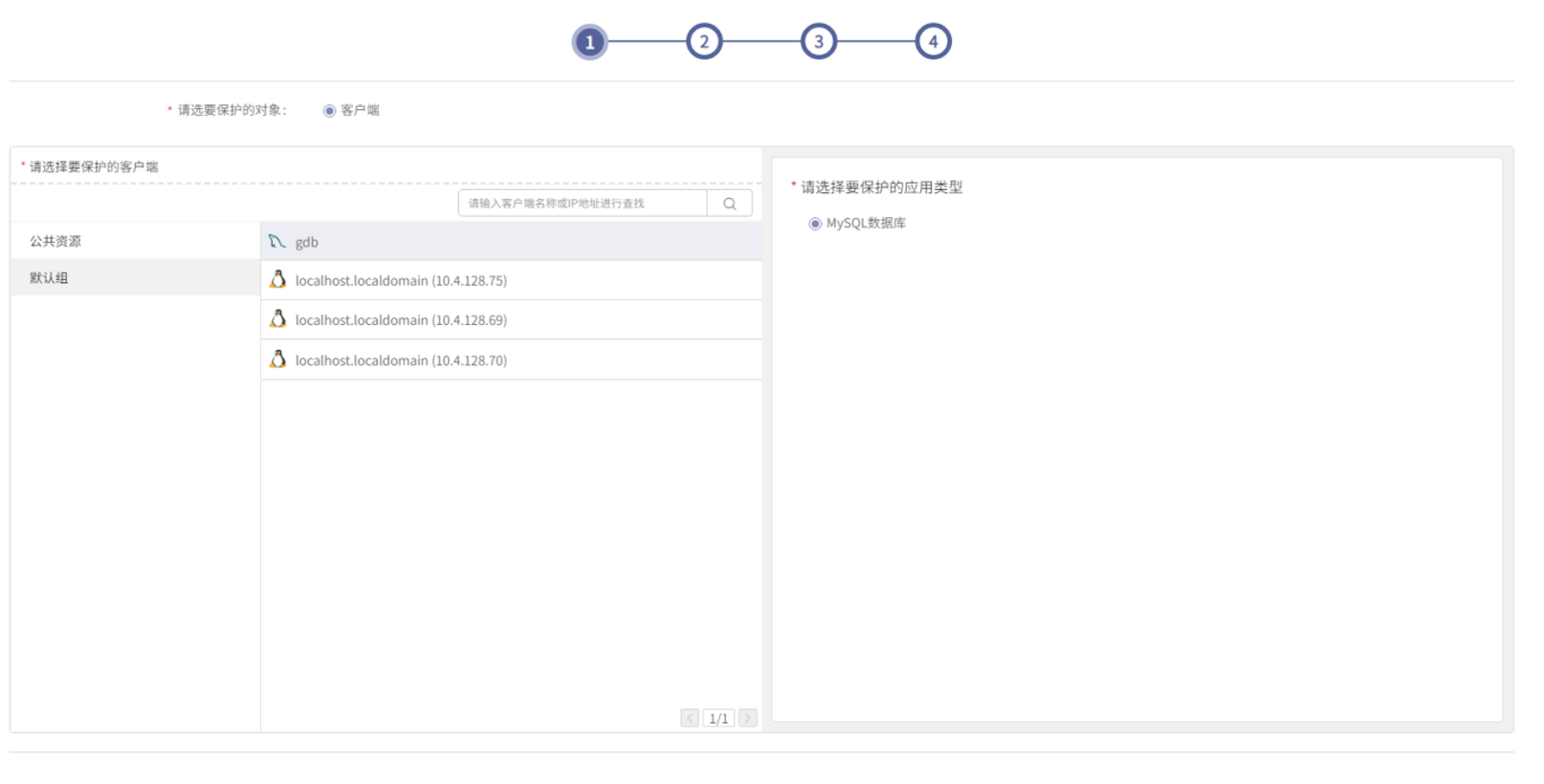Click the 请选择要保护的应用类型 label
This screenshot has height=784, width=1544.
881,187
